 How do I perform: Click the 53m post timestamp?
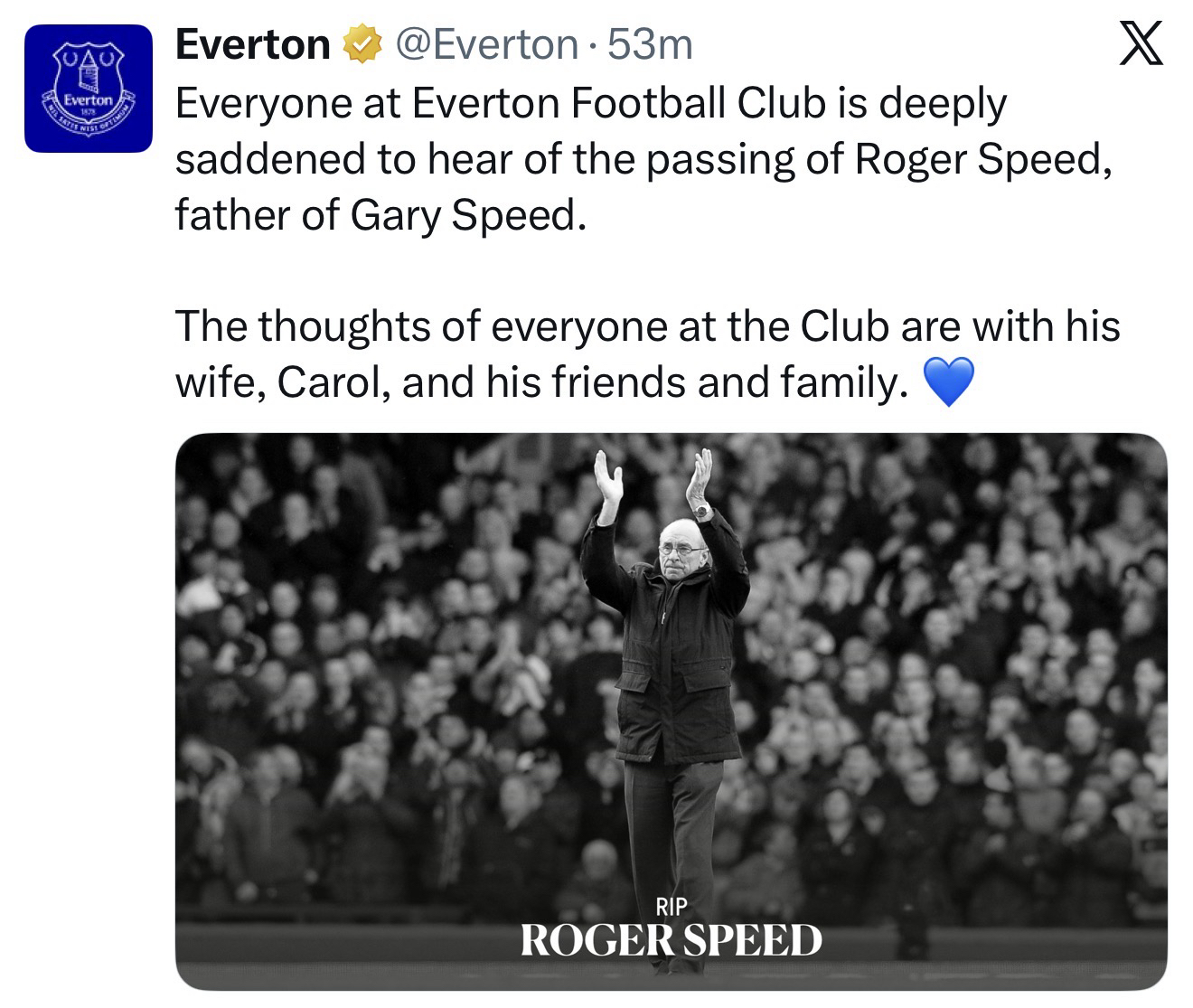[650, 44]
